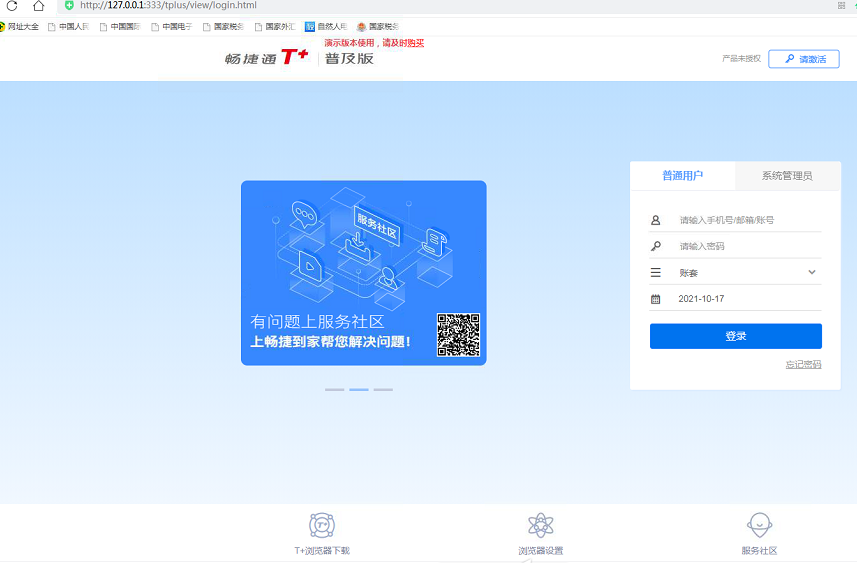The width and height of the screenshot is (857, 563).
Task: Click the user account icon
Action: 656,220
